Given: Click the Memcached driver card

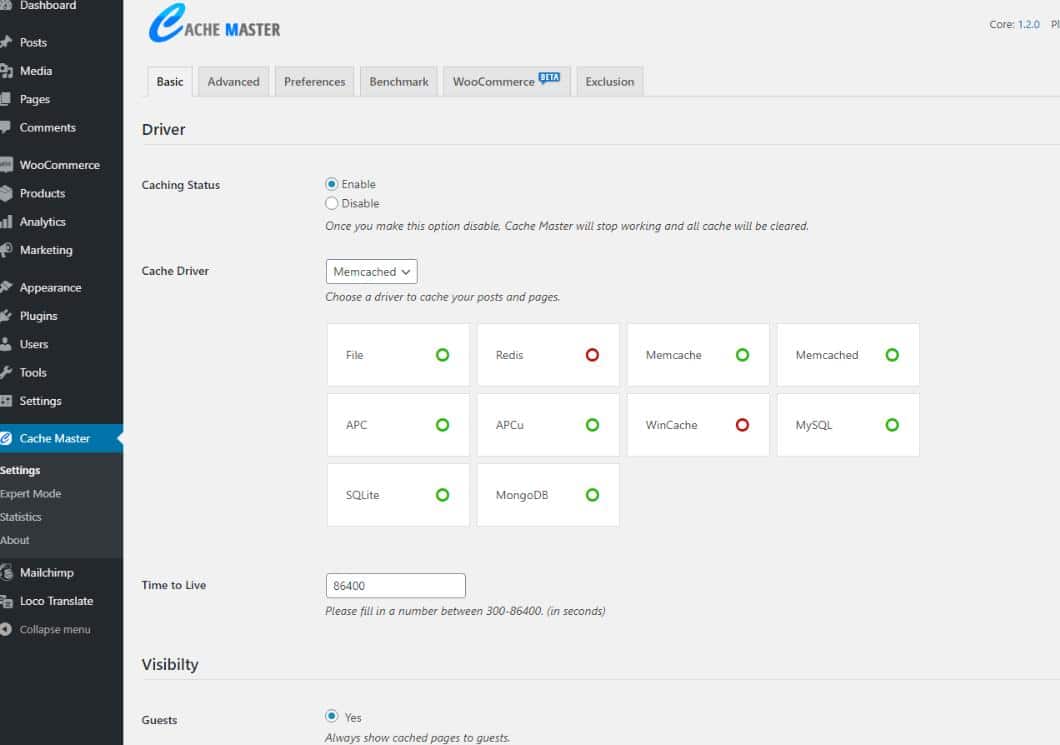Looking at the screenshot, I should [848, 355].
